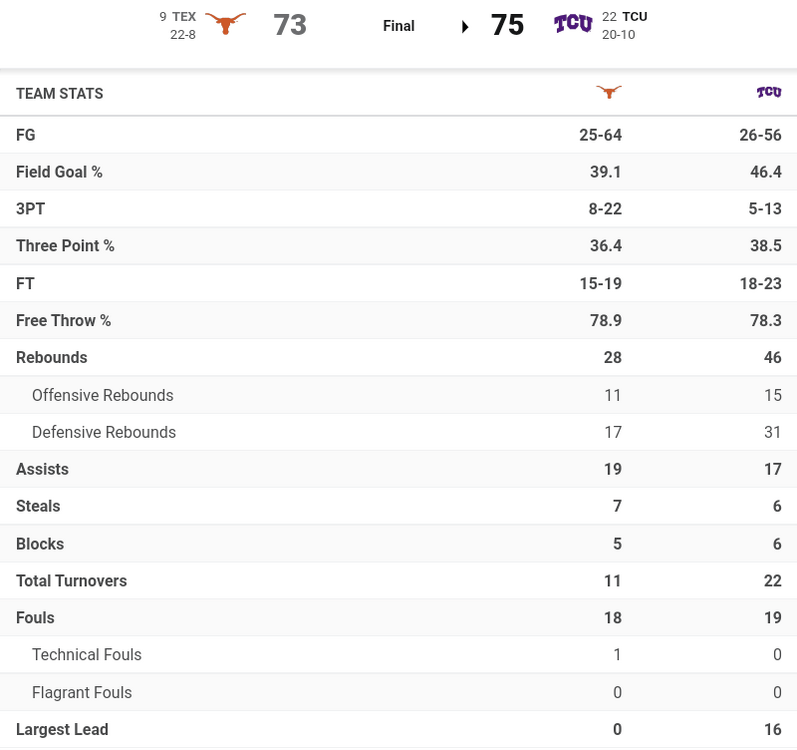Select the Field Goal % row label
797x750 pixels.
click(59, 172)
